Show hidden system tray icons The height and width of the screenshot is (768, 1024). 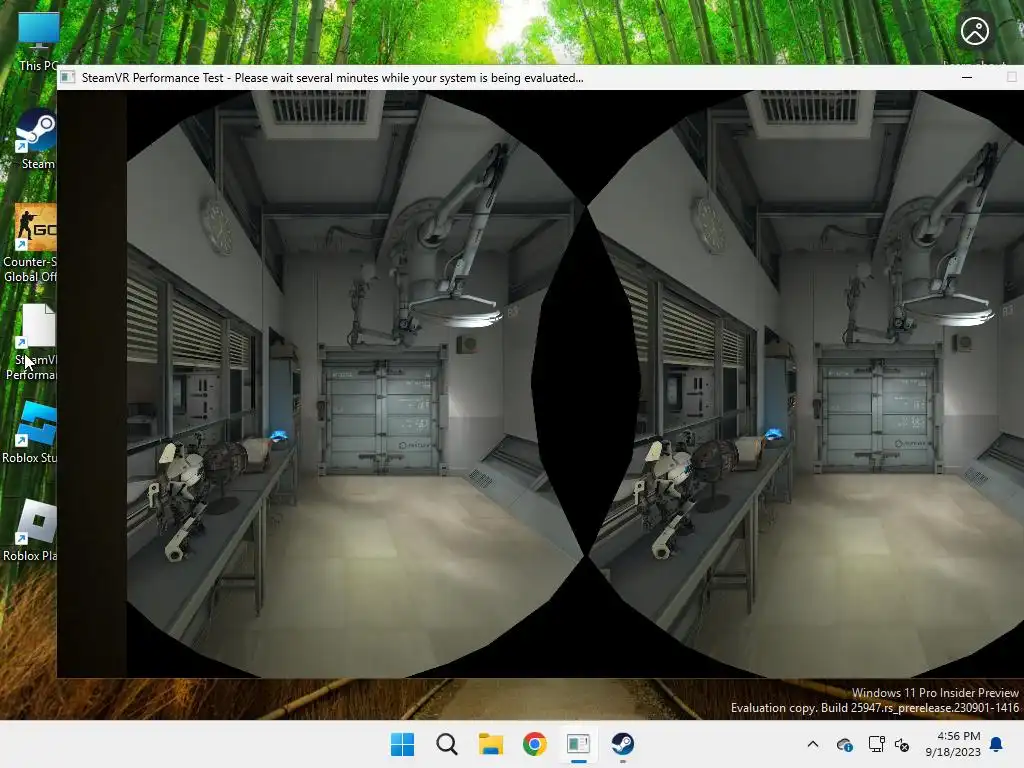click(812, 744)
